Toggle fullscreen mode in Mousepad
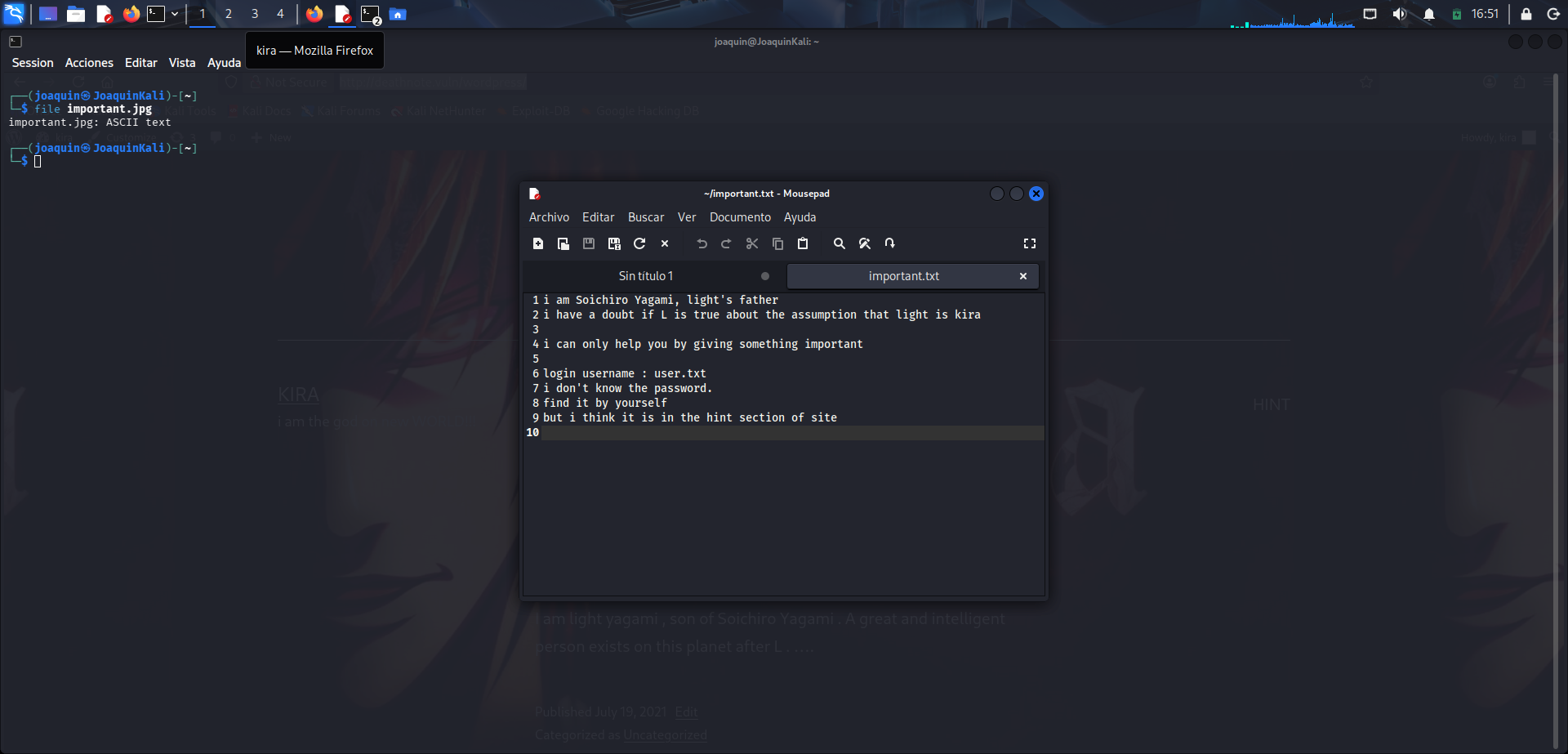Image resolution: width=1568 pixels, height=754 pixels. [x=1030, y=243]
